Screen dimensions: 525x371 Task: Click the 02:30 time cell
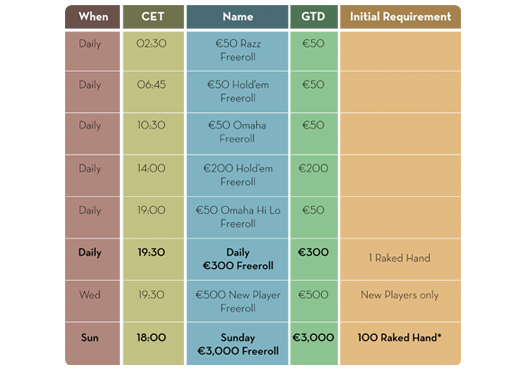pos(153,51)
